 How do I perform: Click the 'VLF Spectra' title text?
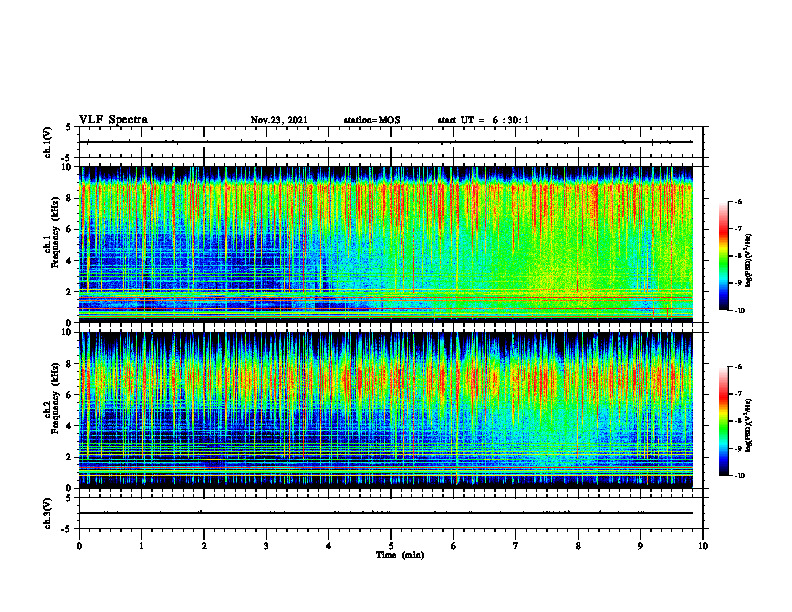pyautogui.click(x=113, y=120)
